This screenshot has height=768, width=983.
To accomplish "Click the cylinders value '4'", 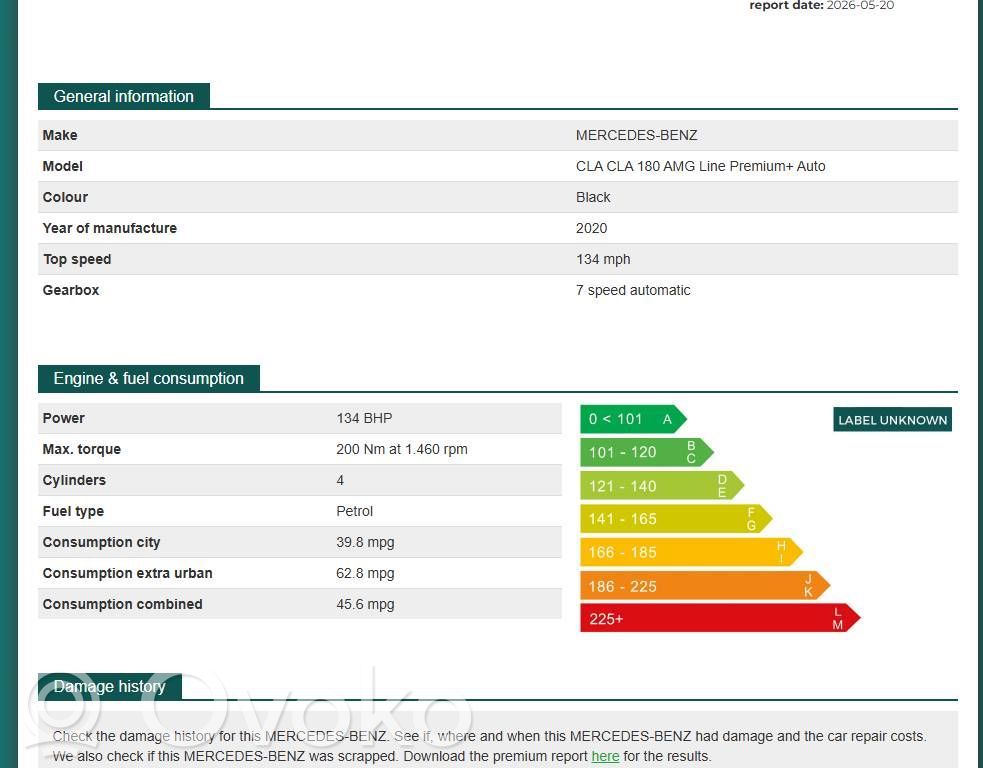I will pyautogui.click(x=340, y=480).
